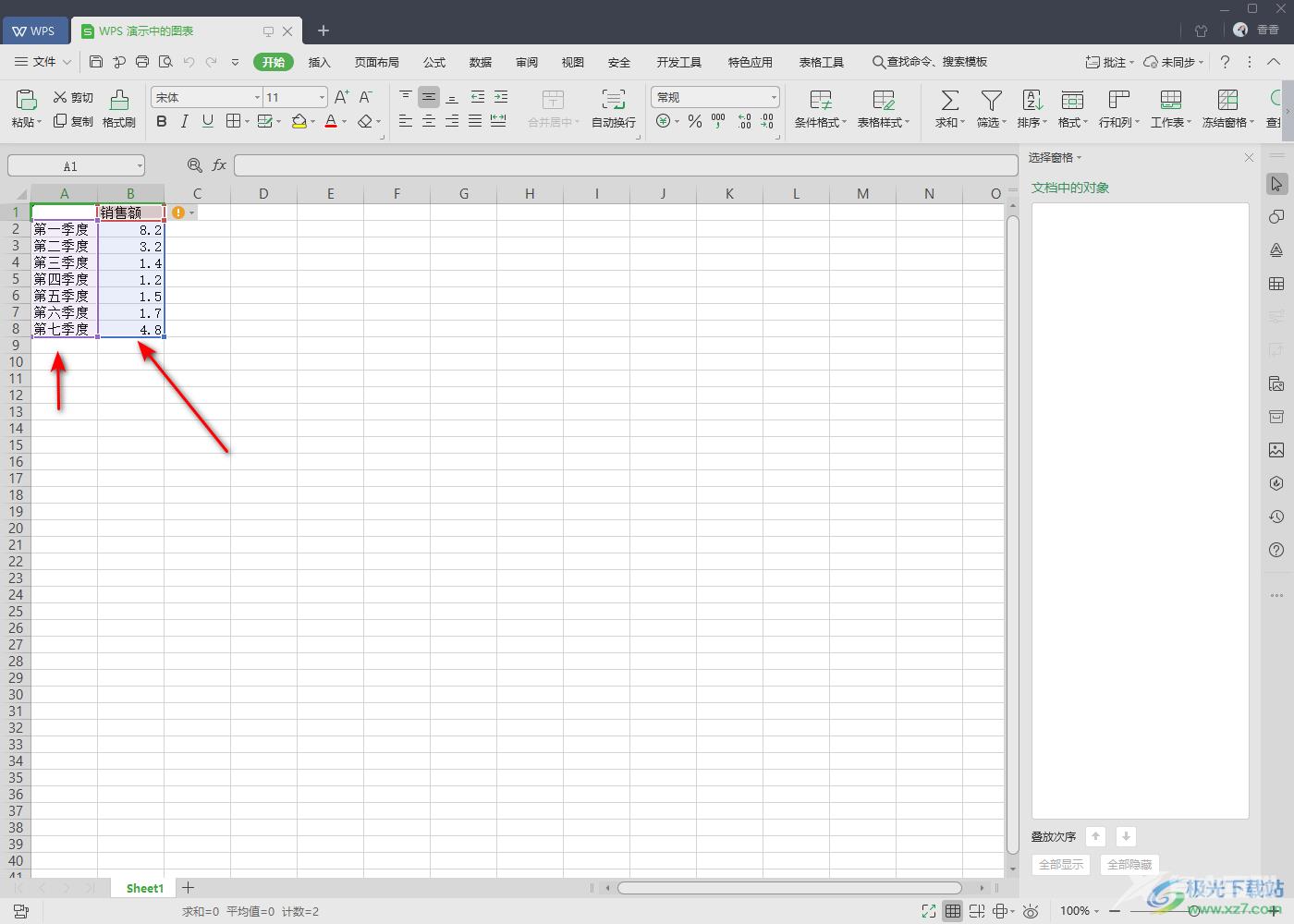Click the fx insert function icon
Viewport: 1294px width, 924px height.
pos(219,165)
